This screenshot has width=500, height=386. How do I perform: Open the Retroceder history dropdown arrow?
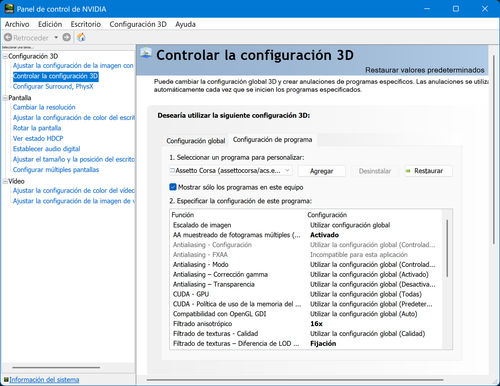56,37
